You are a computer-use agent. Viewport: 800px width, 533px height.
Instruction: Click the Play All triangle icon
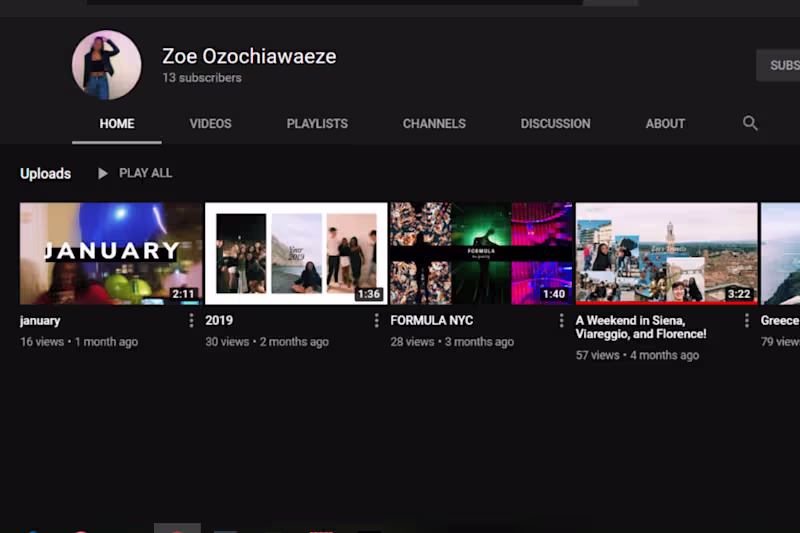(103, 173)
